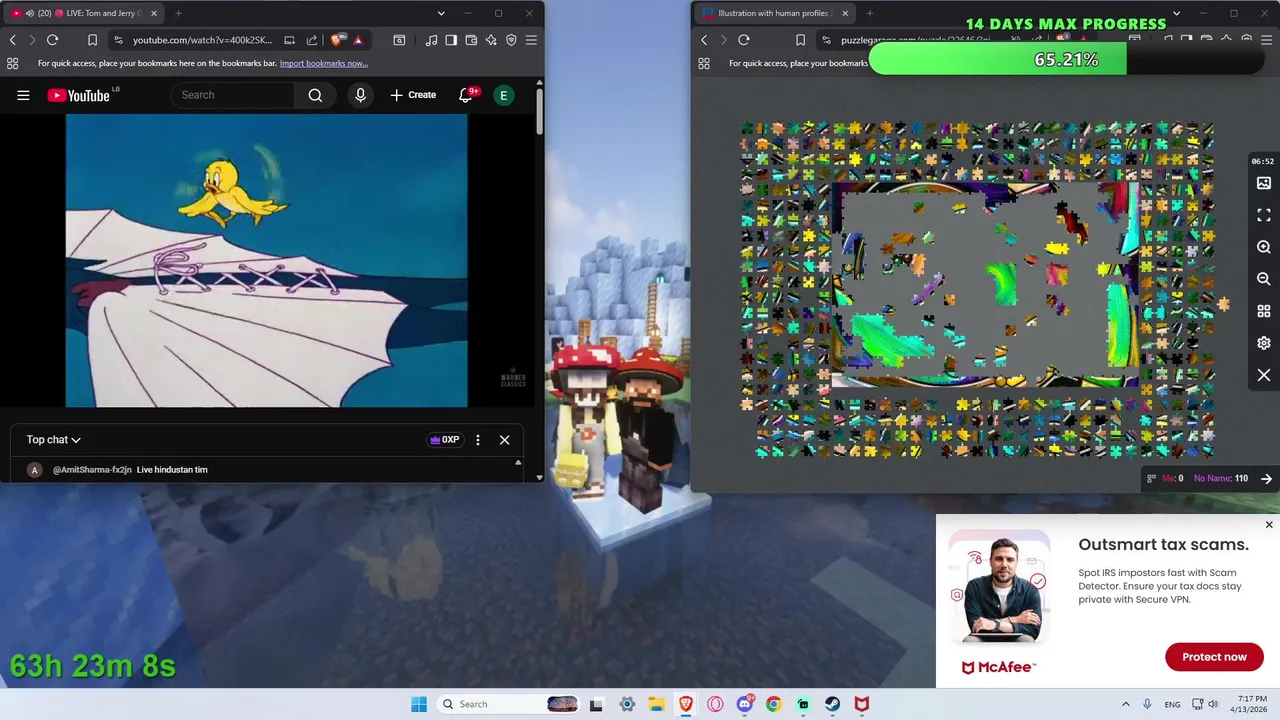1280x720 pixels.
Task: Close the puzzle with the X icon
Action: 1264,375
